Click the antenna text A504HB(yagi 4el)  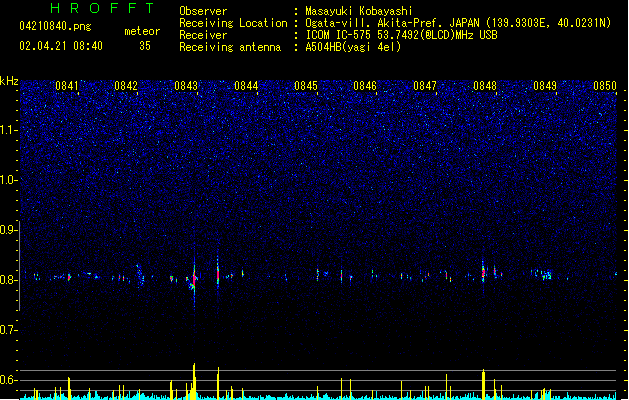coord(353,47)
